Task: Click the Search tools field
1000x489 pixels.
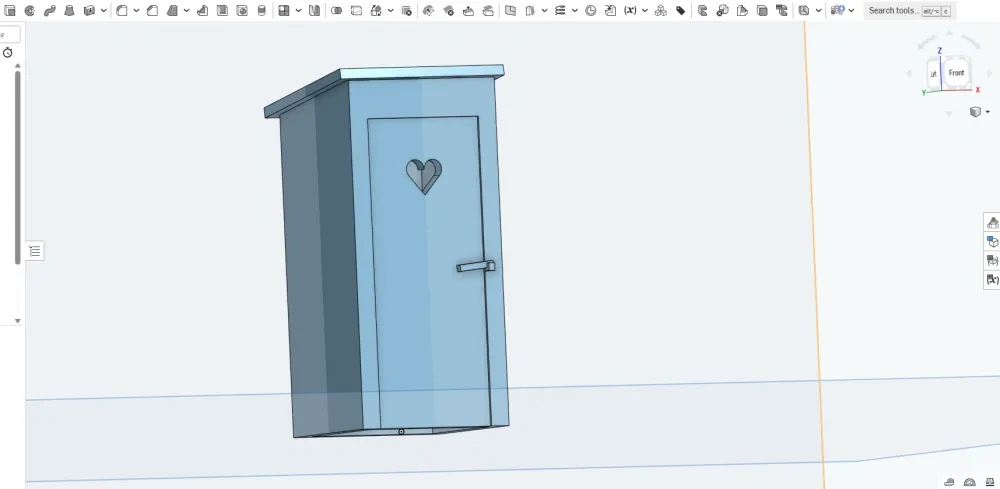Action: pos(894,10)
